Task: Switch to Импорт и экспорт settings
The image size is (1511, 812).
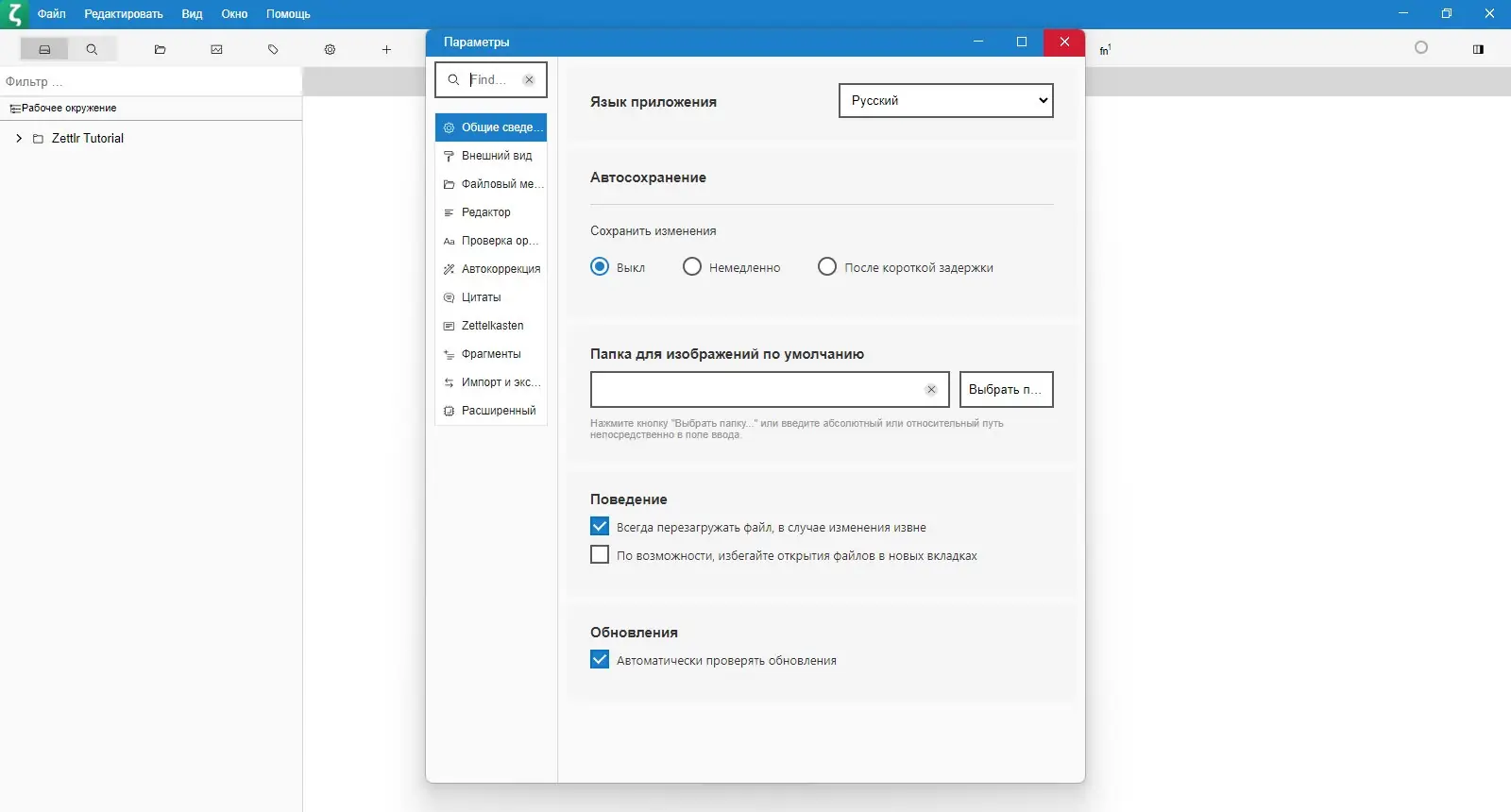Action: point(491,382)
